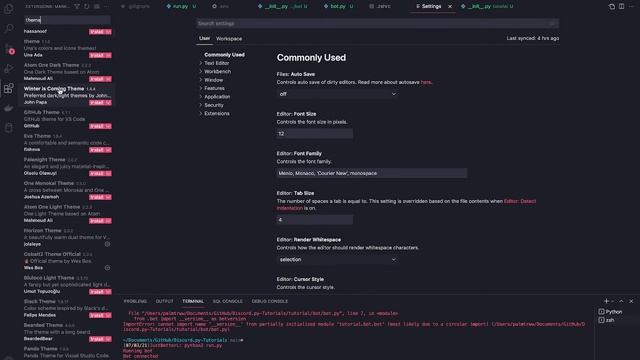Open the Docker whale view in activity bar
Image resolution: width=640 pixels, height=360 pixels.
tap(9, 108)
